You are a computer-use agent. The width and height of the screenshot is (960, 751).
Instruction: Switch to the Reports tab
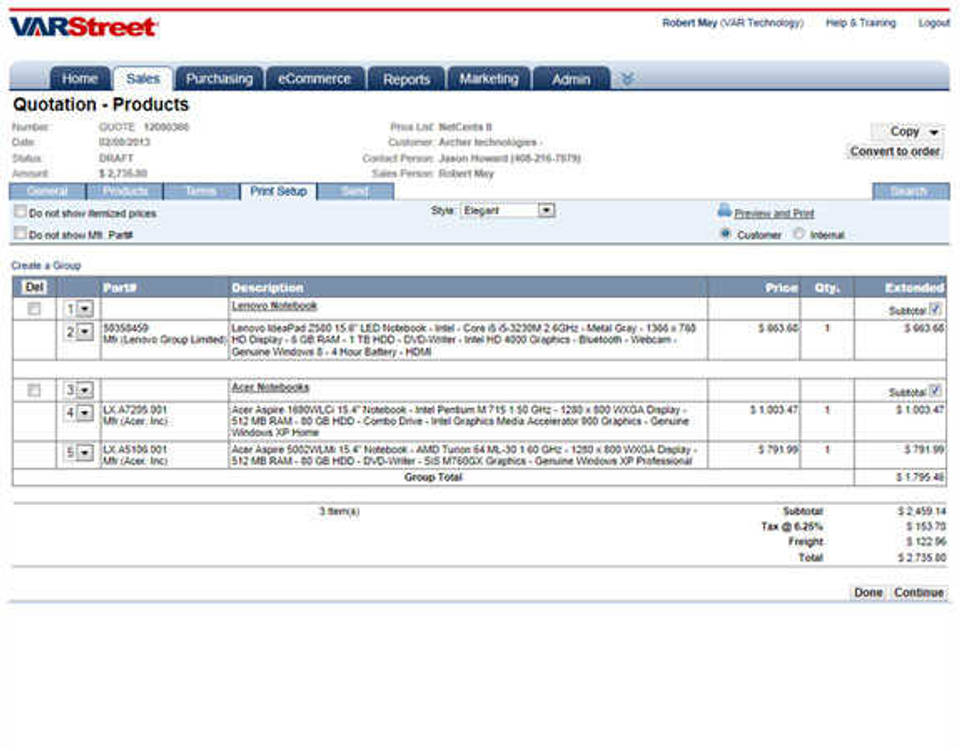tap(406, 79)
